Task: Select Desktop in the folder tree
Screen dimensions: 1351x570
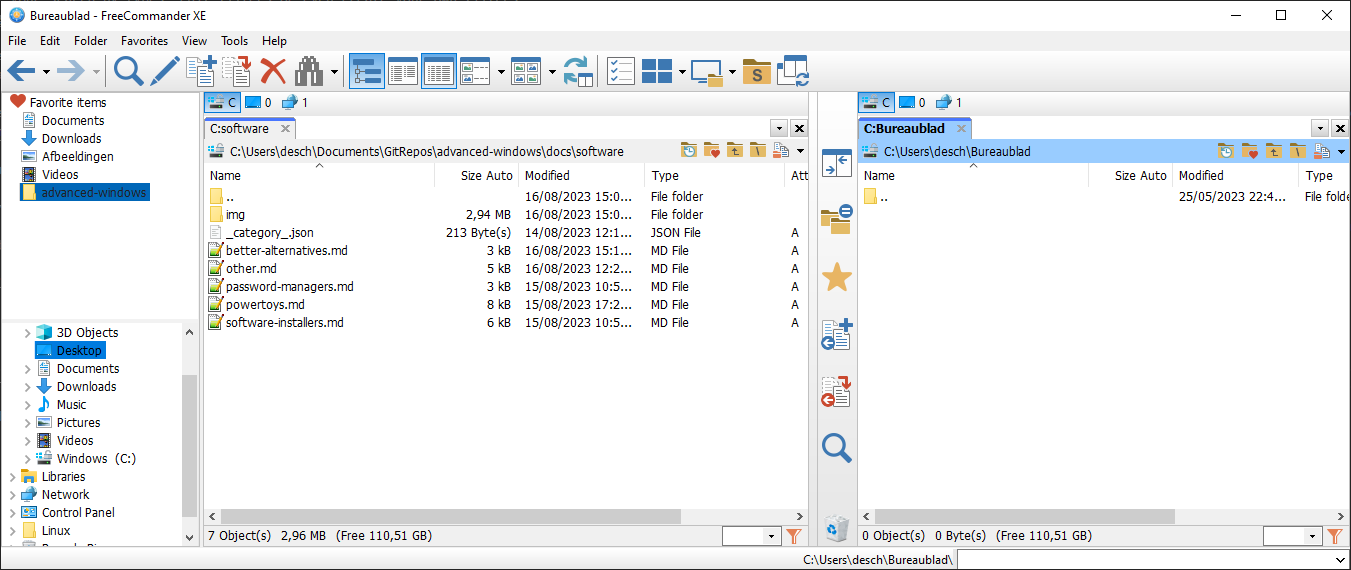Action: point(79,351)
